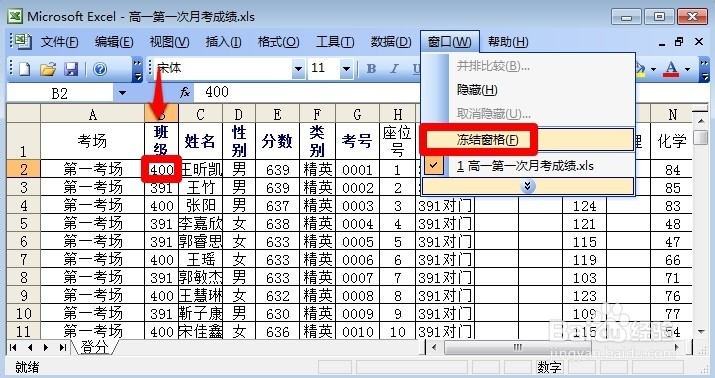The height and width of the screenshot is (378, 715).
Task: Select the 化学 header cell
Action: (x=673, y=141)
